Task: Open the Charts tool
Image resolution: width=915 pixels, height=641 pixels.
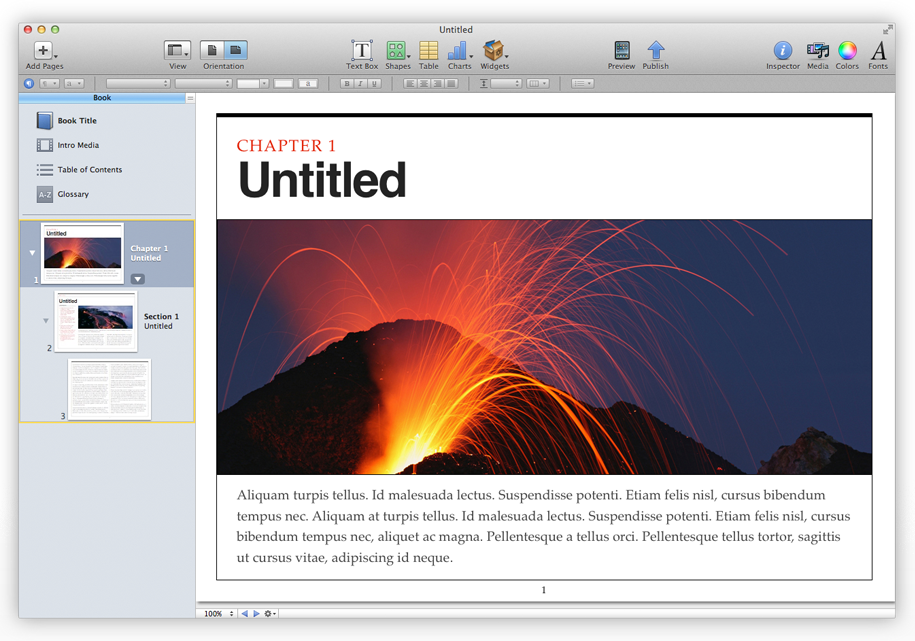Action: click(458, 50)
